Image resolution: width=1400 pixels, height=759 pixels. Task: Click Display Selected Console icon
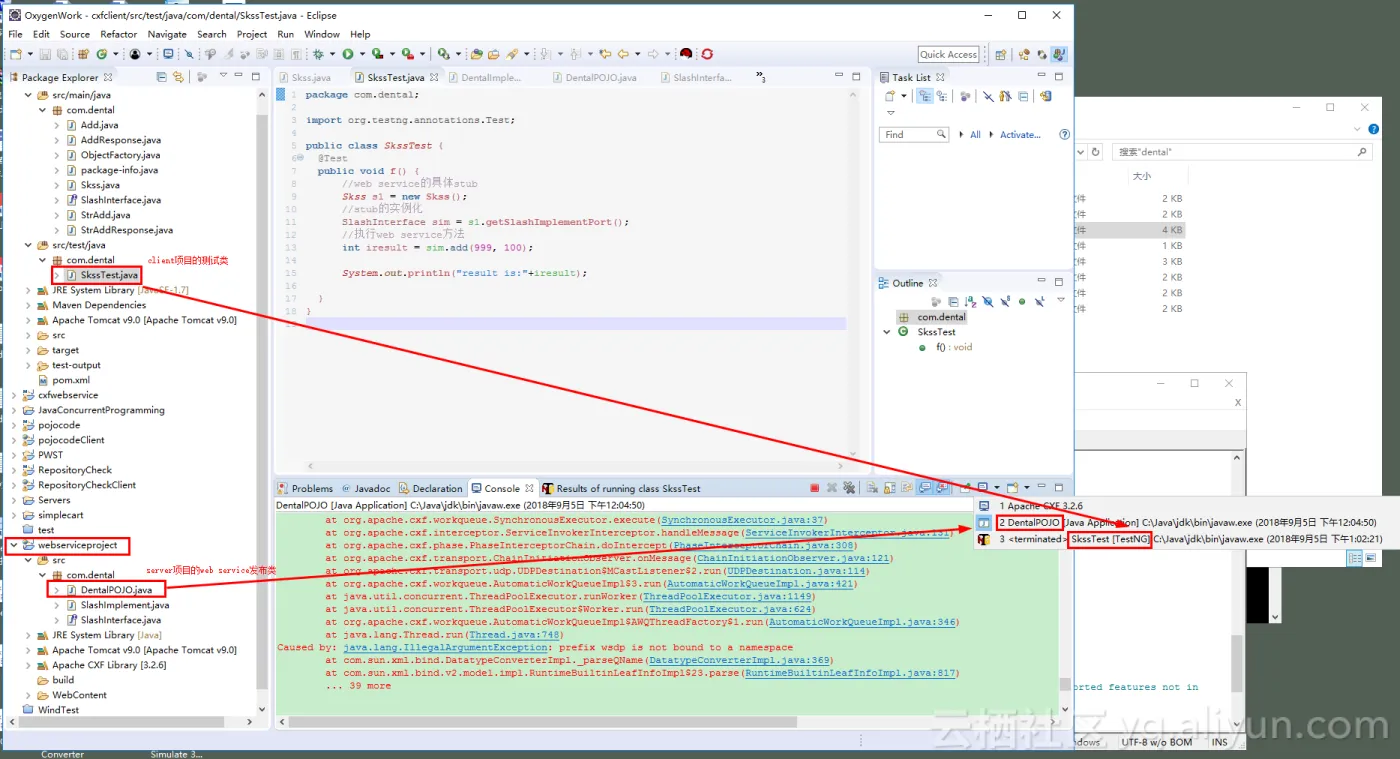(983, 488)
